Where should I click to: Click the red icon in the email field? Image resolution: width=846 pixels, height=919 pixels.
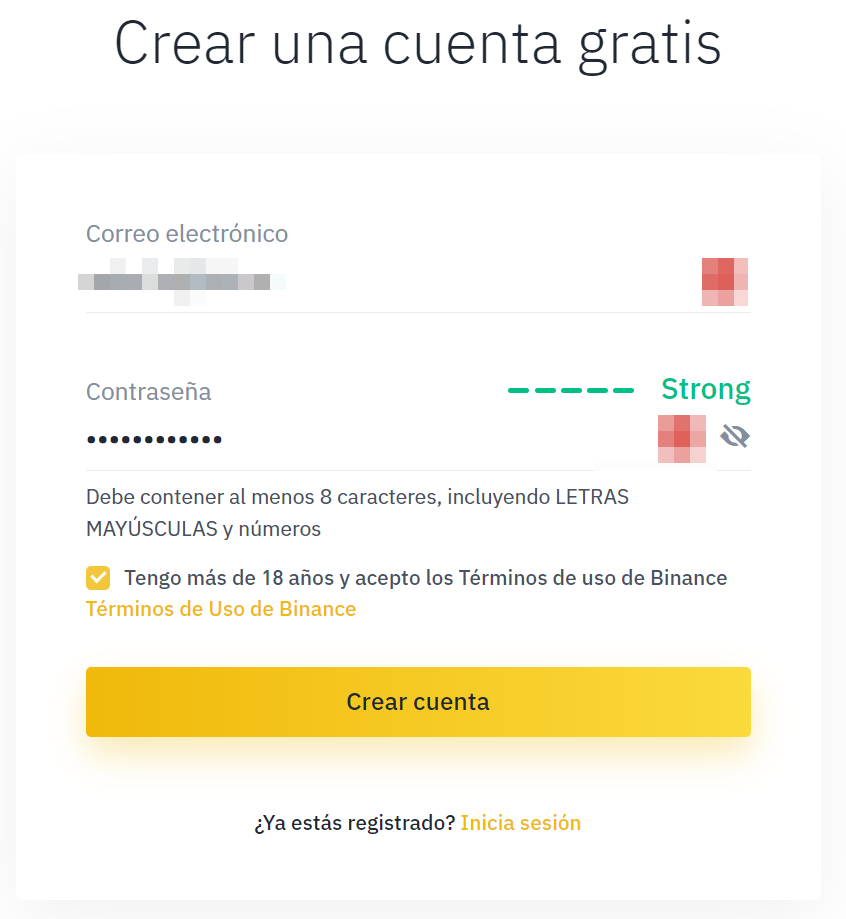[725, 282]
